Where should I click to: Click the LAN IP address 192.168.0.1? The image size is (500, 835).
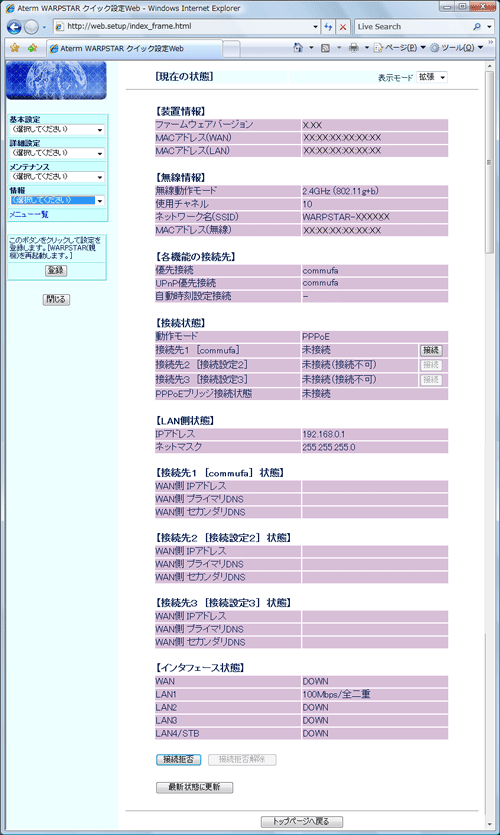coord(324,435)
